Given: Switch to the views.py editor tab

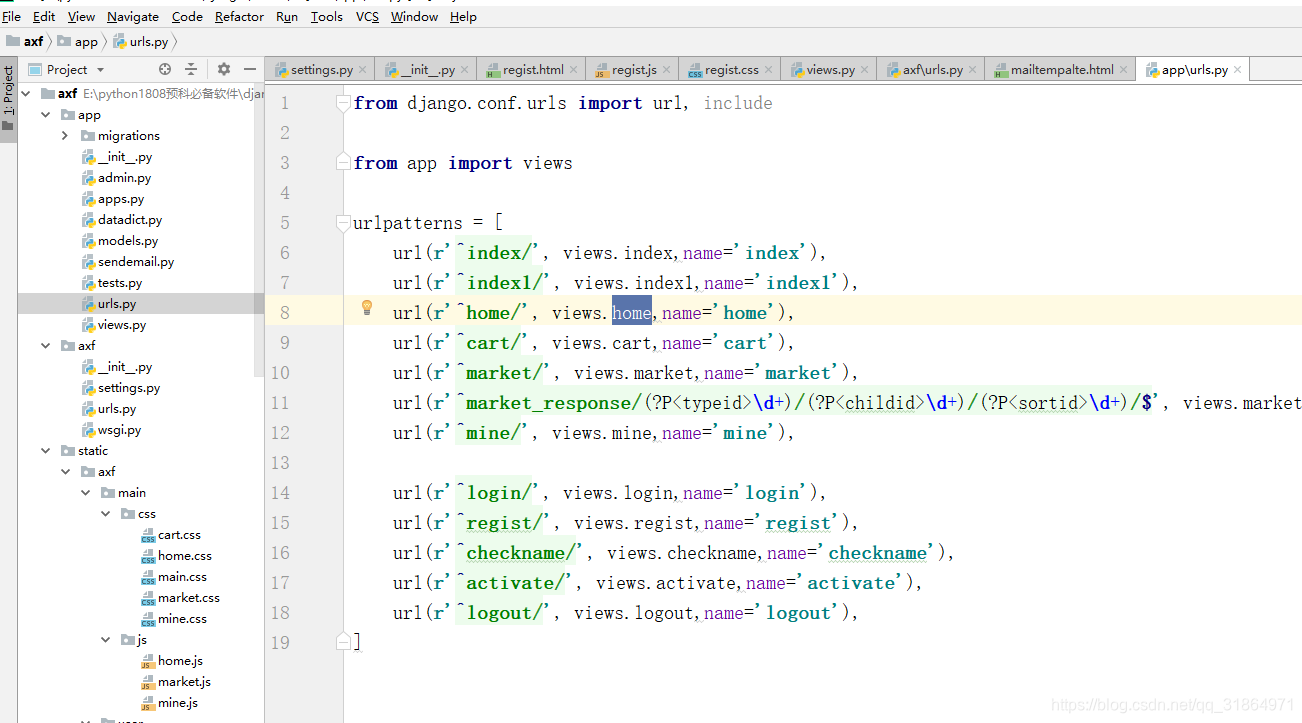Looking at the screenshot, I should click(x=830, y=70).
